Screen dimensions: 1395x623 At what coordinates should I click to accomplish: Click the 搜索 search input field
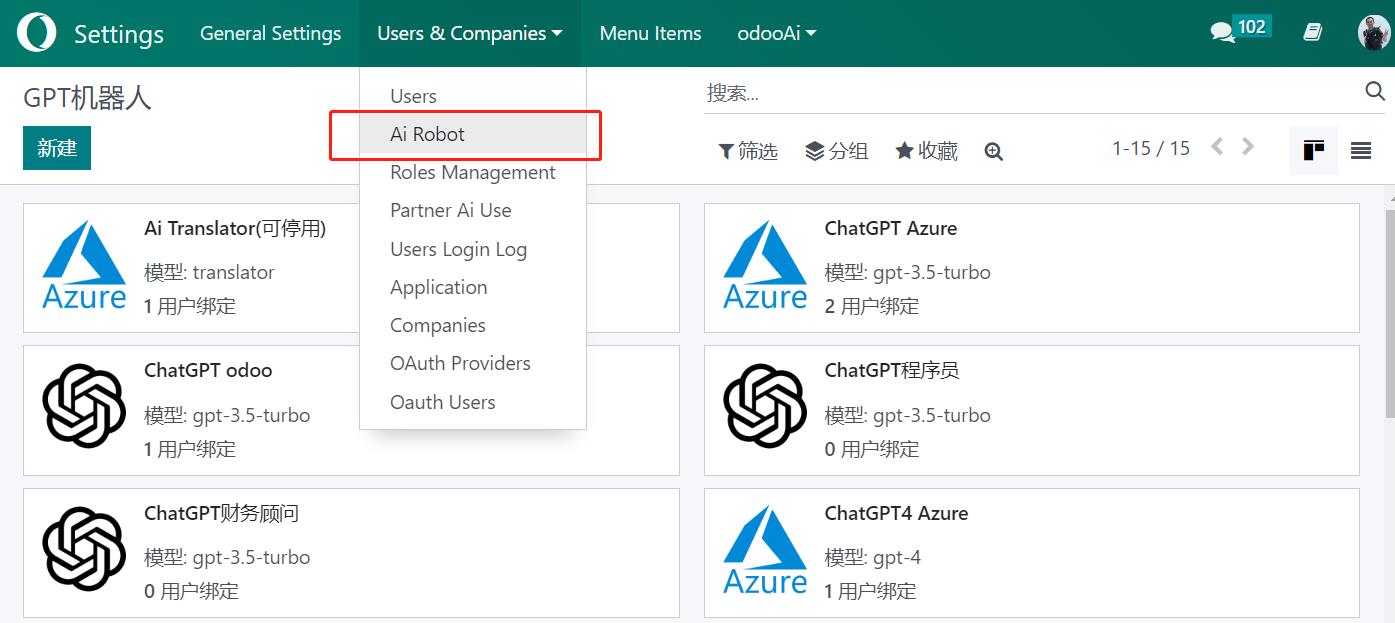(x=1030, y=93)
